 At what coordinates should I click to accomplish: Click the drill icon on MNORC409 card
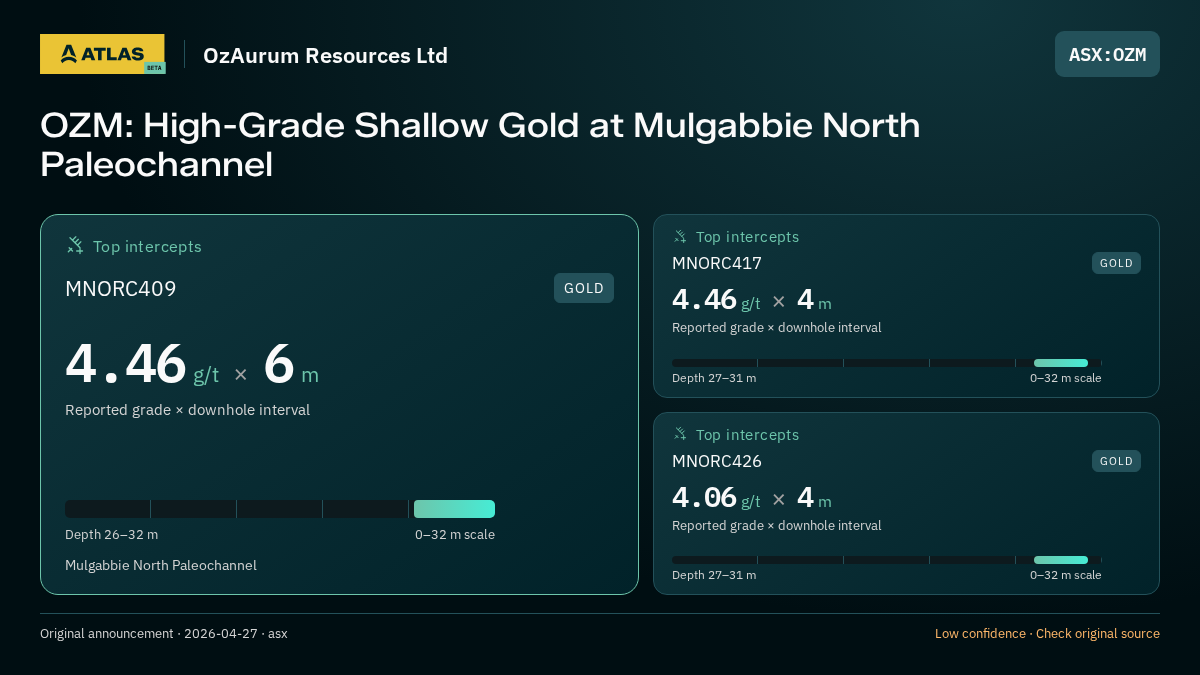click(x=75, y=245)
